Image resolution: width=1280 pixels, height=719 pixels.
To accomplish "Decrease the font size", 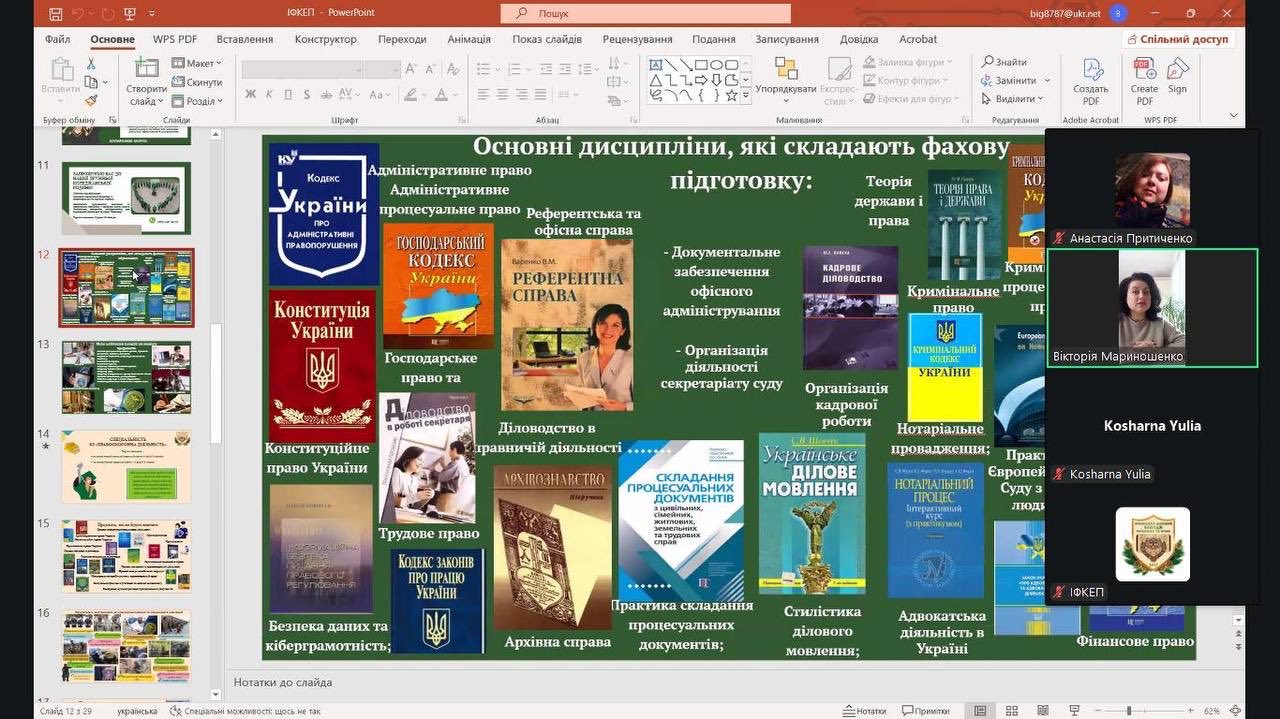I will point(432,70).
